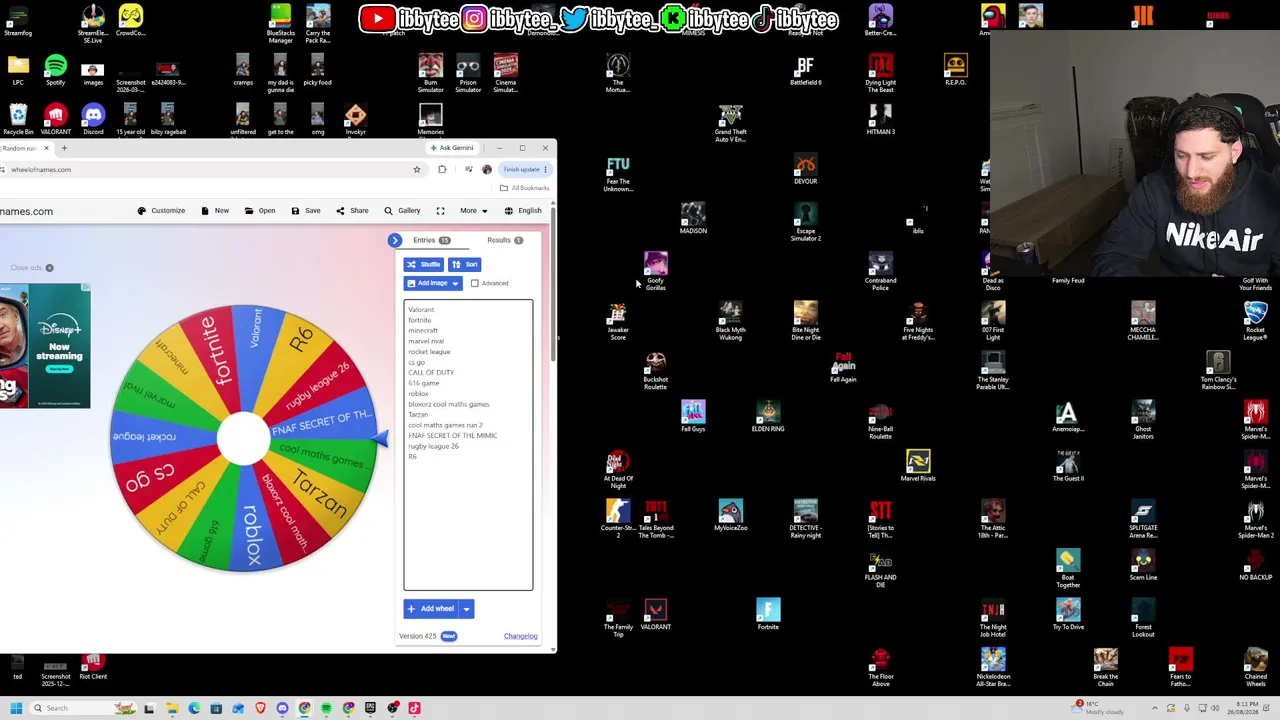The height and width of the screenshot is (720, 1280).
Task: Select the MyVoiceZoo desktop icon
Action: point(731,515)
